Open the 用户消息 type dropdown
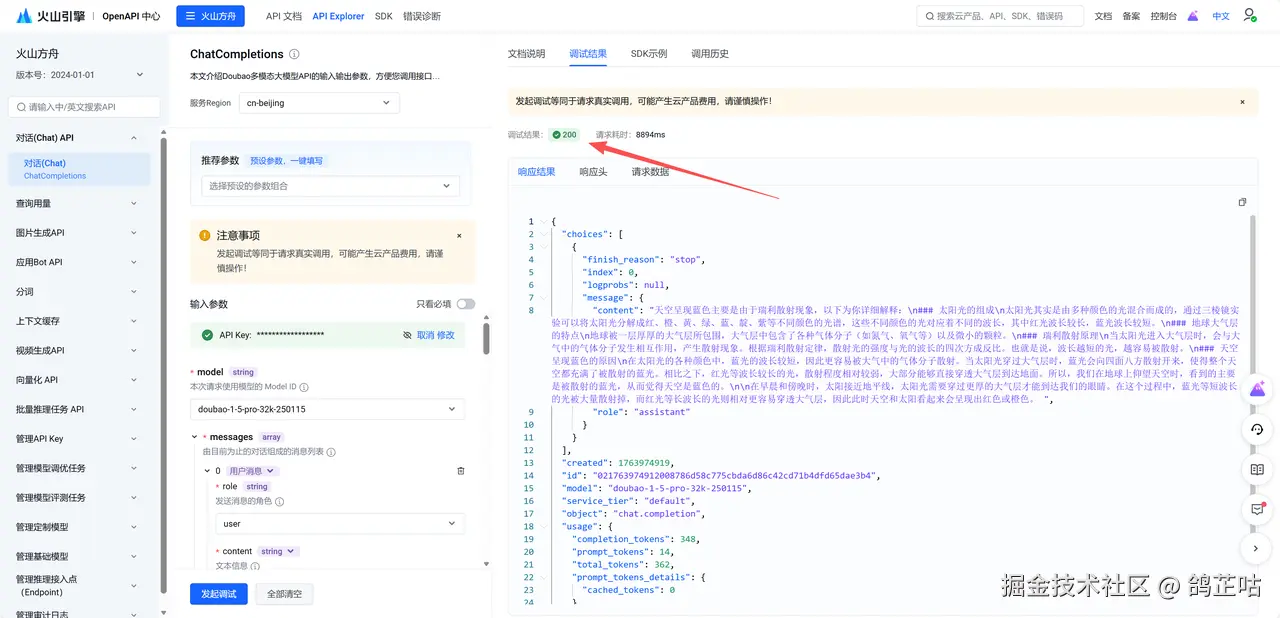1280x618 pixels. (252, 471)
